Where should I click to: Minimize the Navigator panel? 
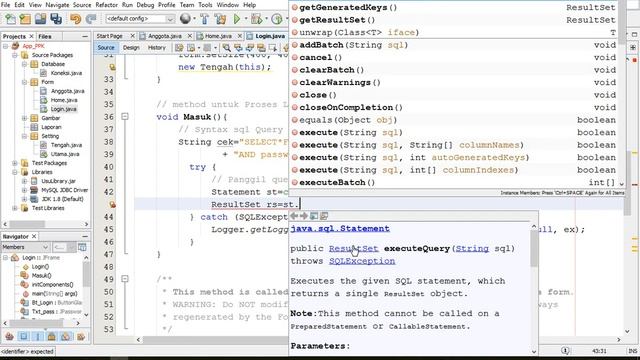85,236
